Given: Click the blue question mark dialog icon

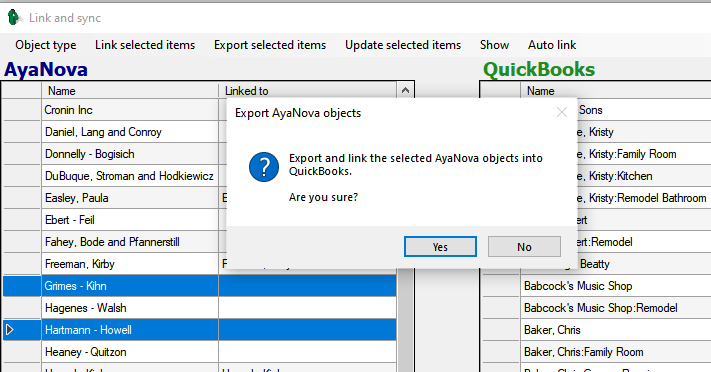Looking at the screenshot, I should tap(264, 167).
